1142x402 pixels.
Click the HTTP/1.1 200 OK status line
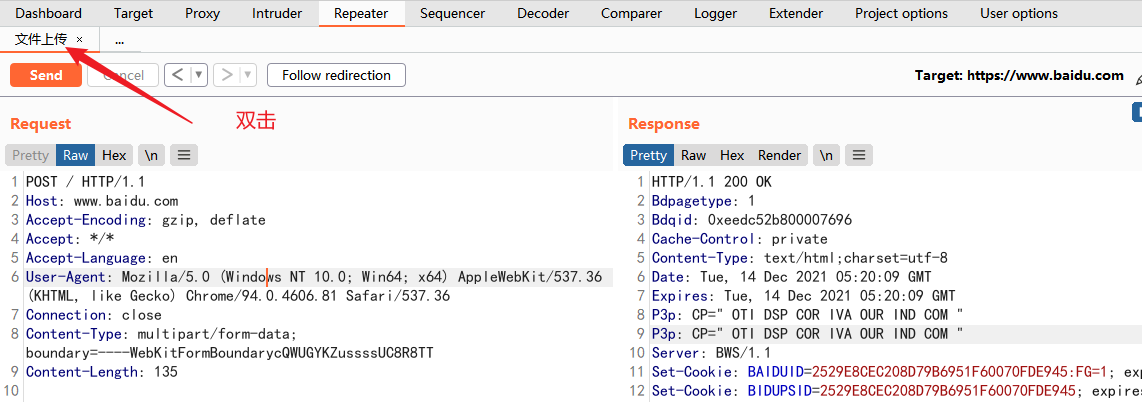click(x=712, y=182)
